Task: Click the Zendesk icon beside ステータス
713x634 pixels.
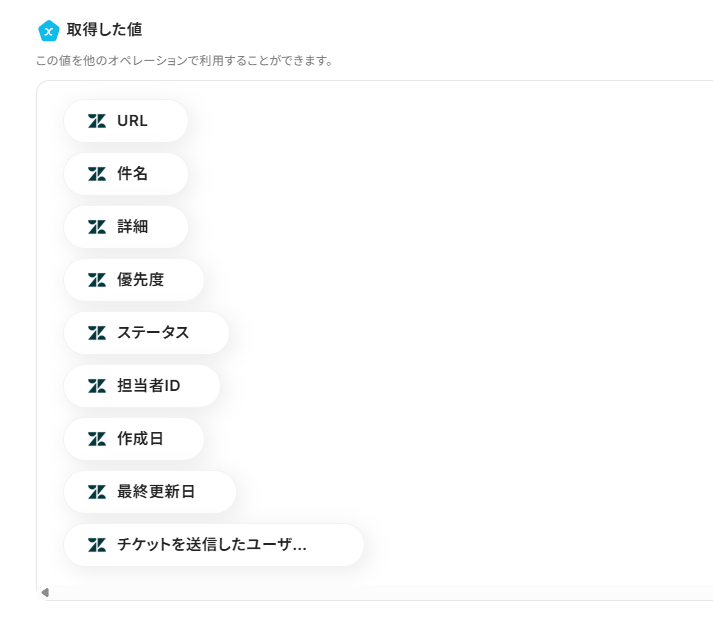Action: (x=97, y=333)
